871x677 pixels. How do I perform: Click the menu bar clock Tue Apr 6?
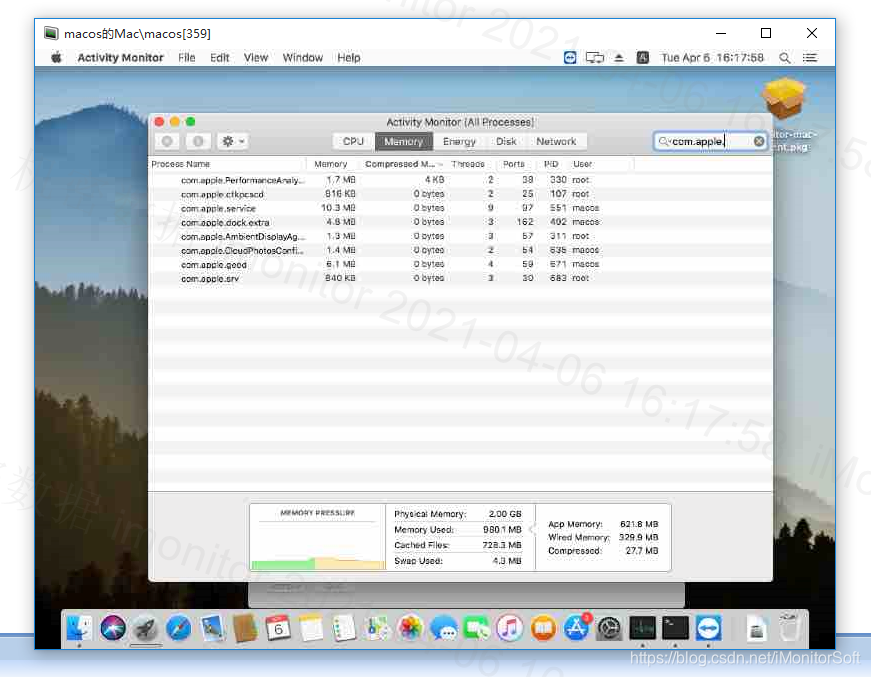712,57
